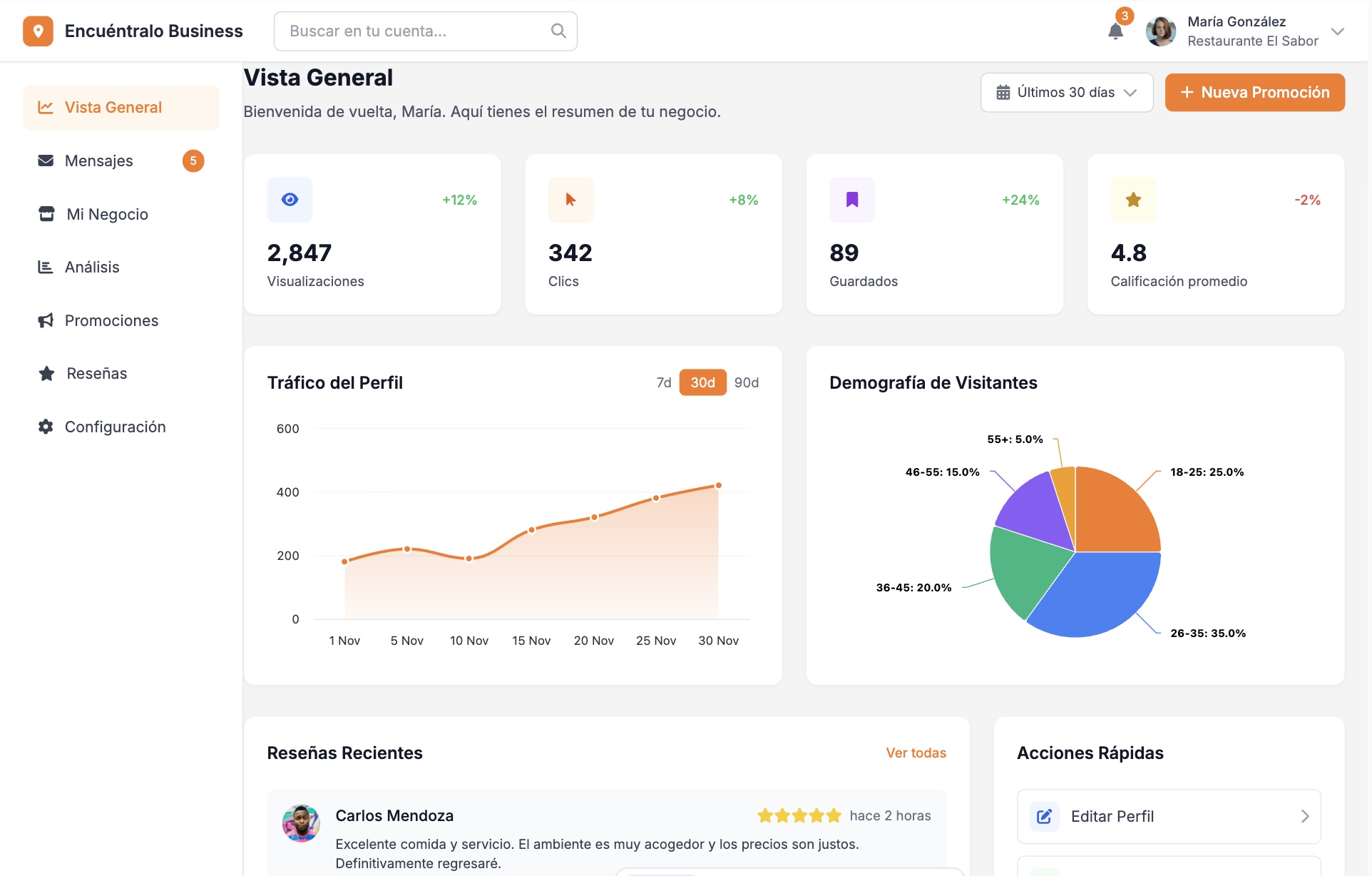Open Mensajes from the sidebar envelope icon
Screen dimensions: 1372x876
45,161
